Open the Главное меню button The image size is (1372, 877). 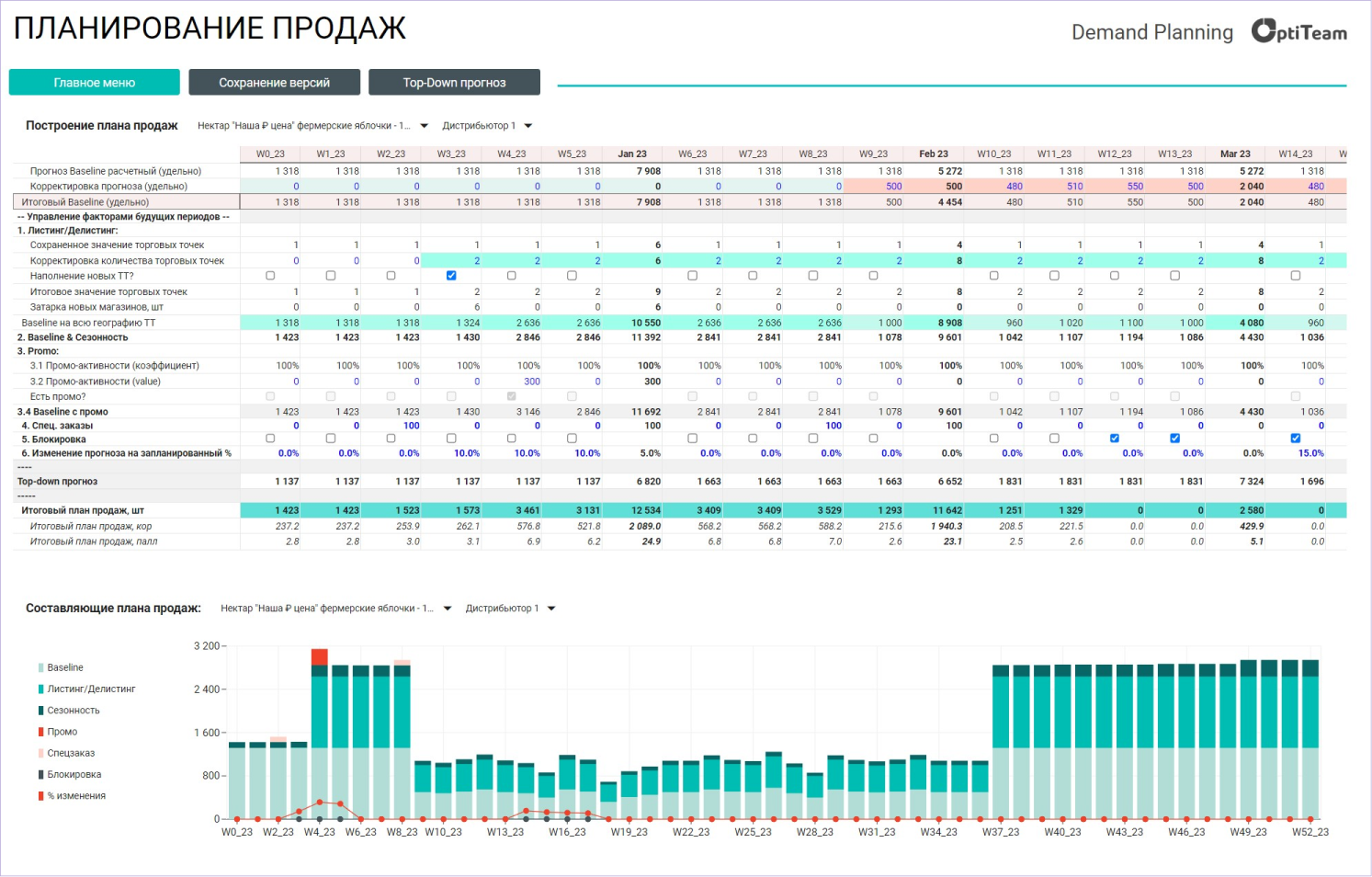pyautogui.click(x=95, y=82)
